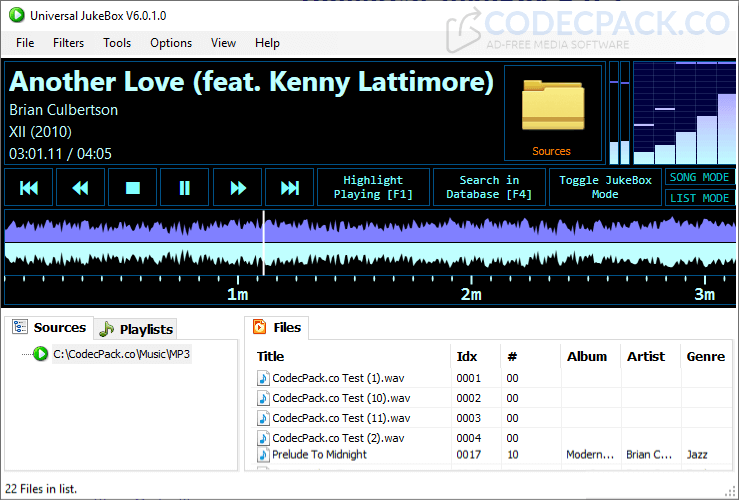Click the file icon of Test (10).wav
739x500 pixels.
click(263, 398)
